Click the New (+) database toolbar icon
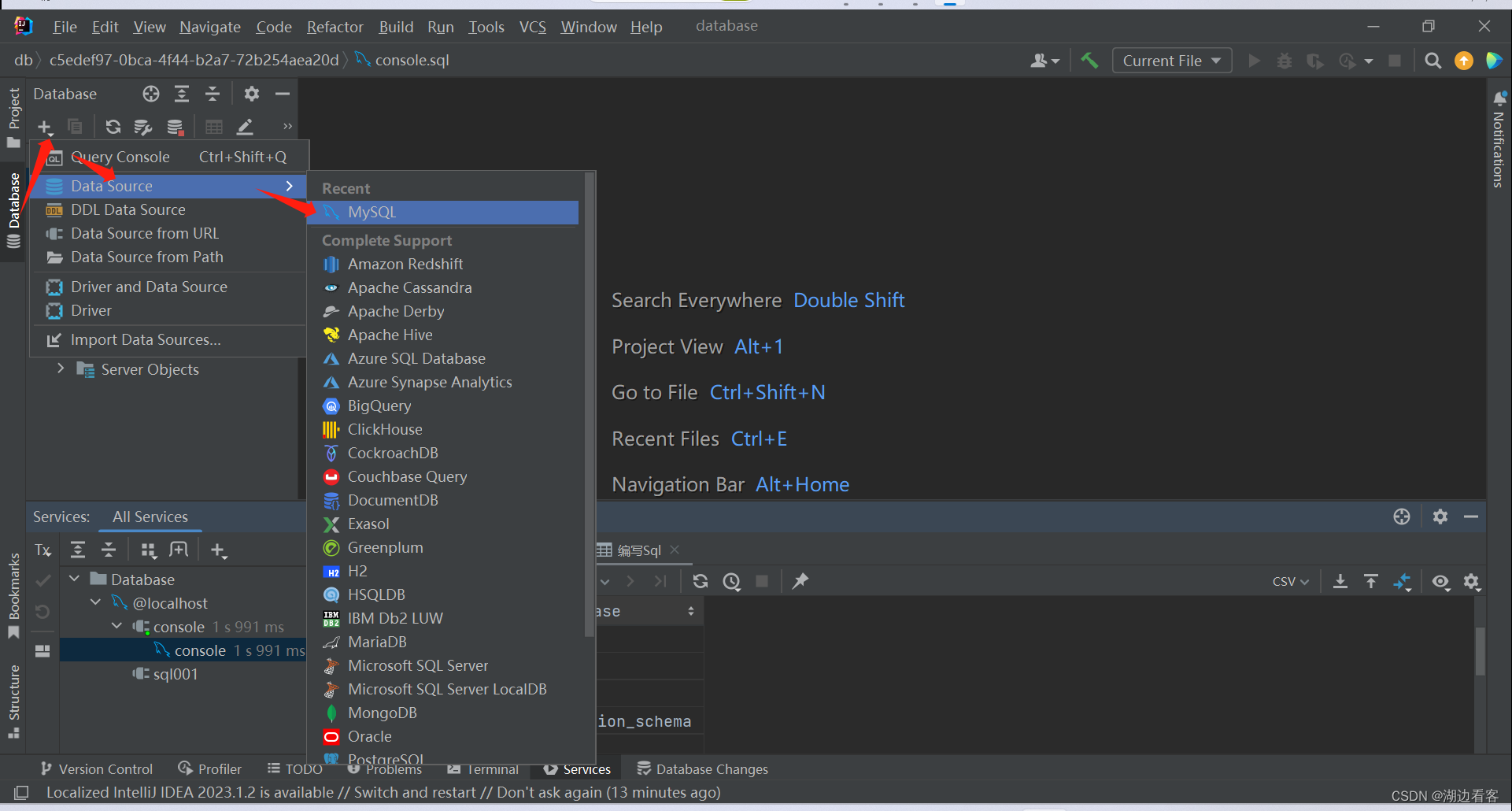Image resolution: width=1512 pixels, height=811 pixels. pos(45,127)
